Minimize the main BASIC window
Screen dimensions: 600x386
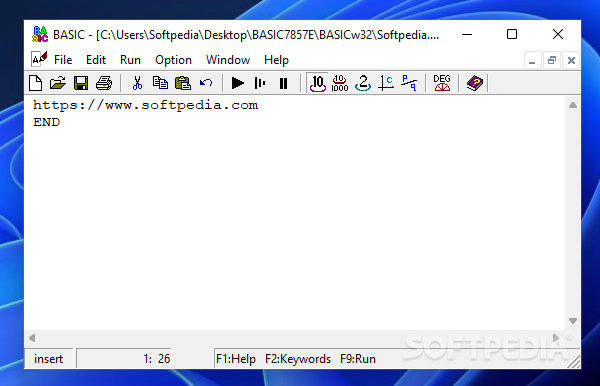click(467, 34)
